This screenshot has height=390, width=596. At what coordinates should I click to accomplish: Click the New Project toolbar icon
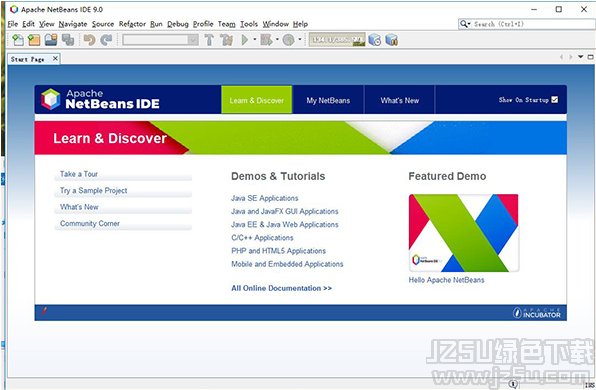(x=34, y=40)
